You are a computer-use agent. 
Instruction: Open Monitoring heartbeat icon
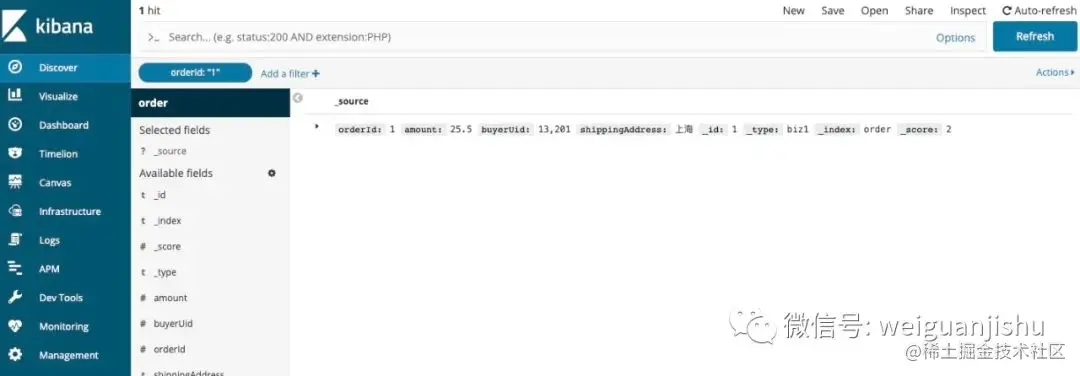click(x=15, y=326)
